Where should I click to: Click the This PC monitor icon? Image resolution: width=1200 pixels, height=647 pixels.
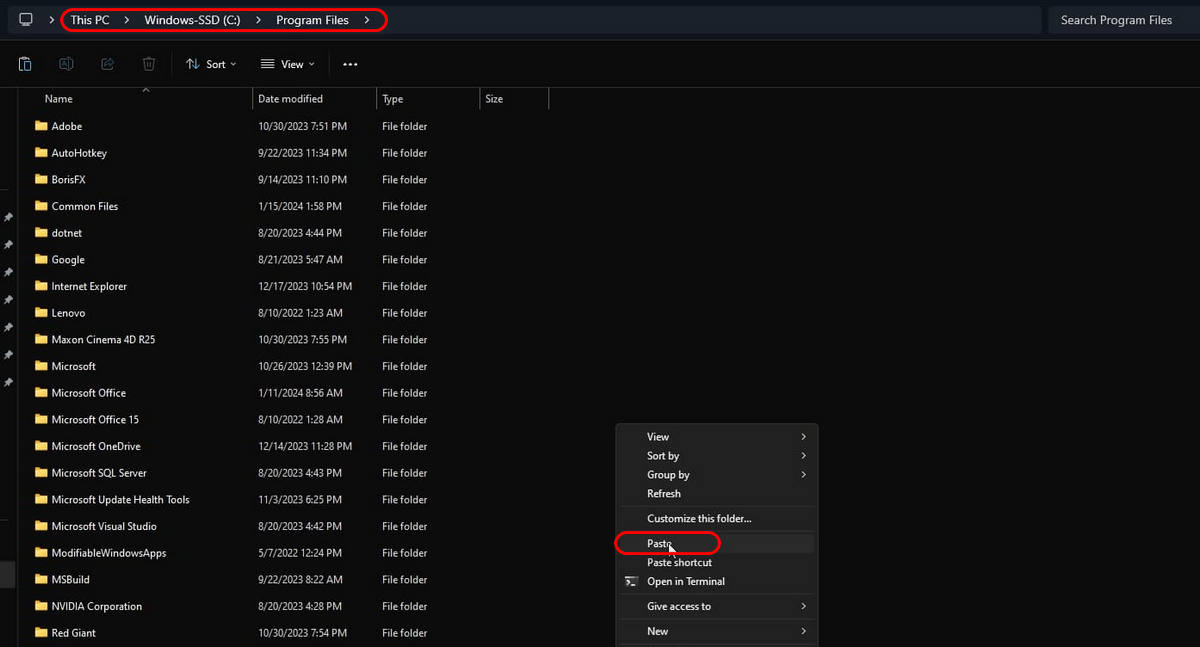tap(26, 20)
